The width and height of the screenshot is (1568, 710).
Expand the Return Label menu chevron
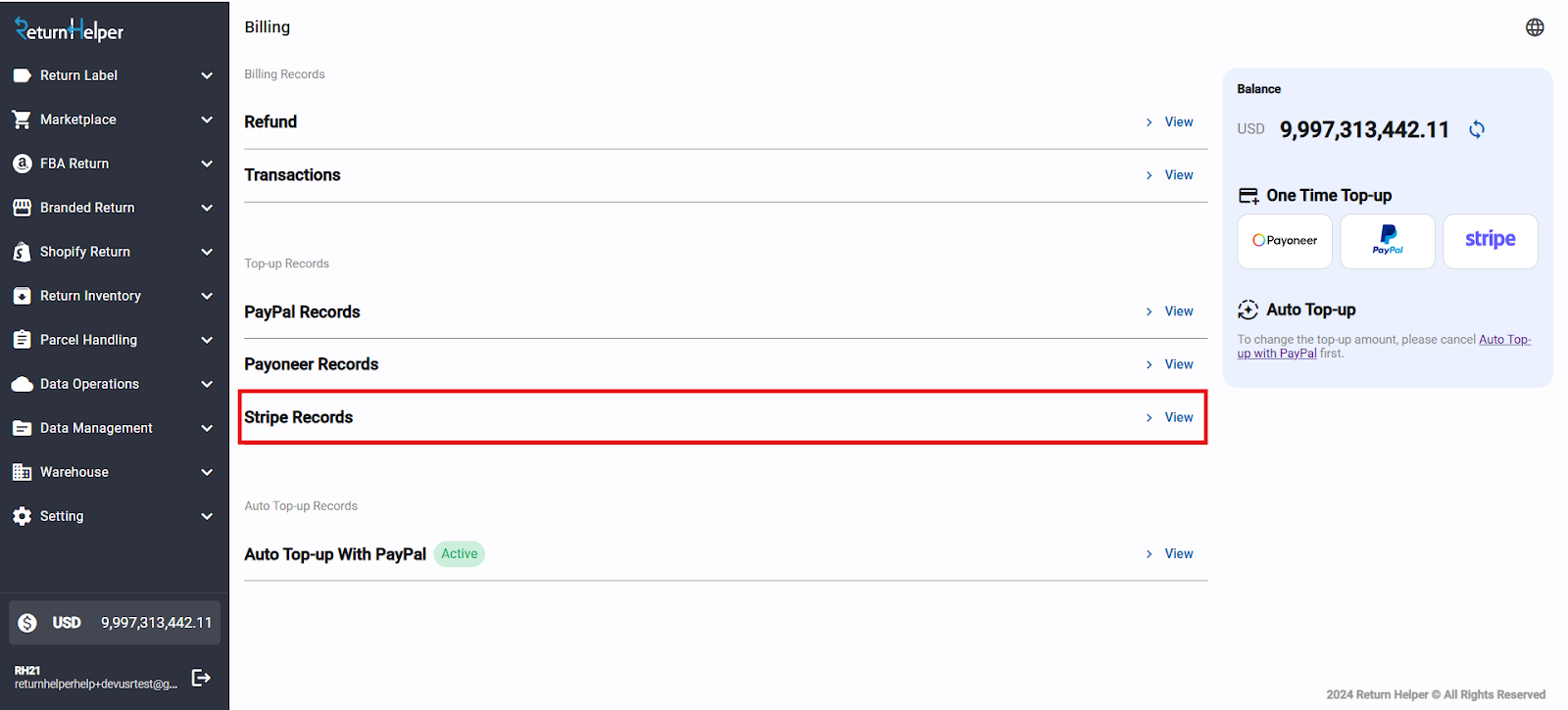(207, 75)
